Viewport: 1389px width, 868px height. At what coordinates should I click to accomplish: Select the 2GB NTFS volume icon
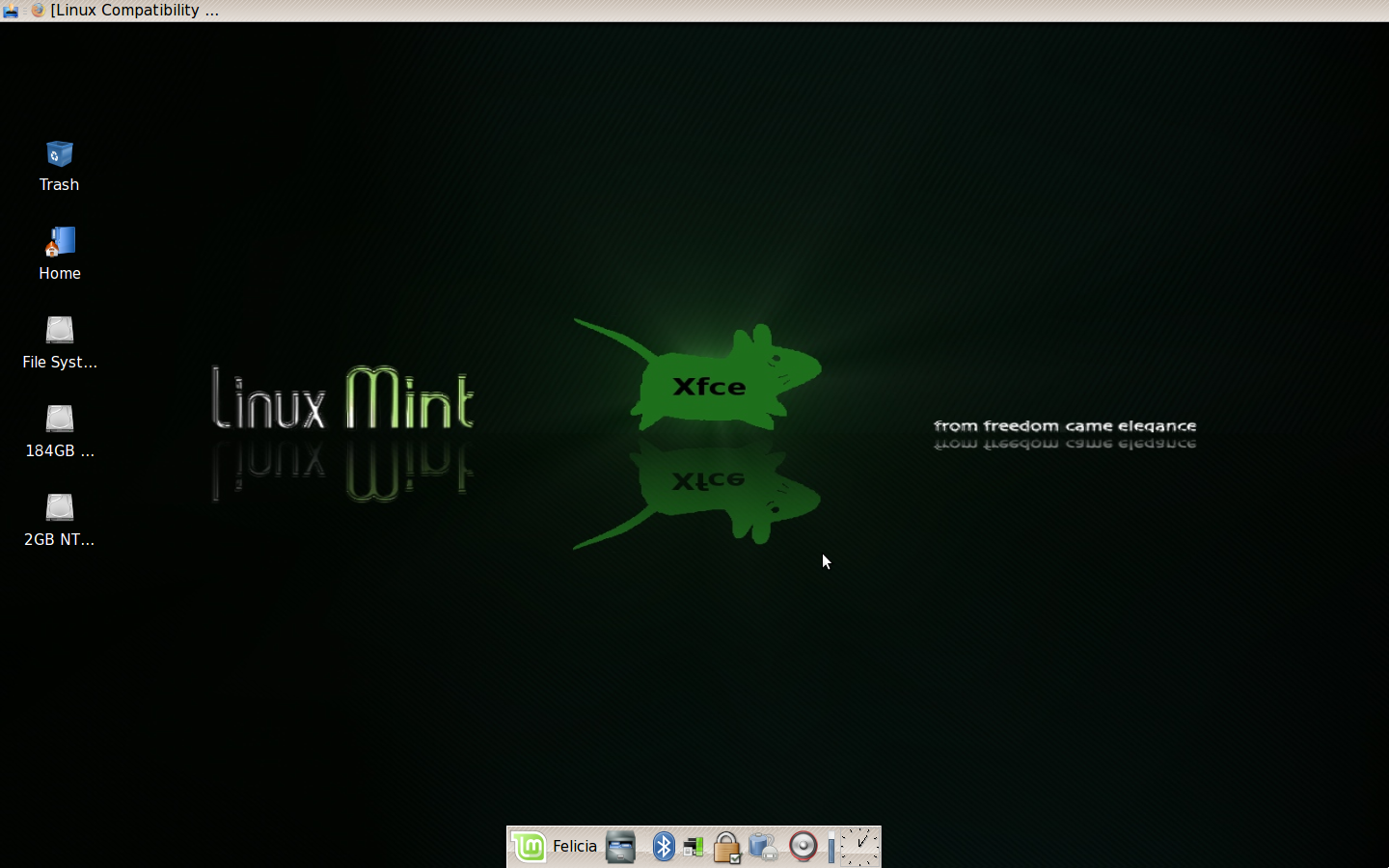[60, 508]
